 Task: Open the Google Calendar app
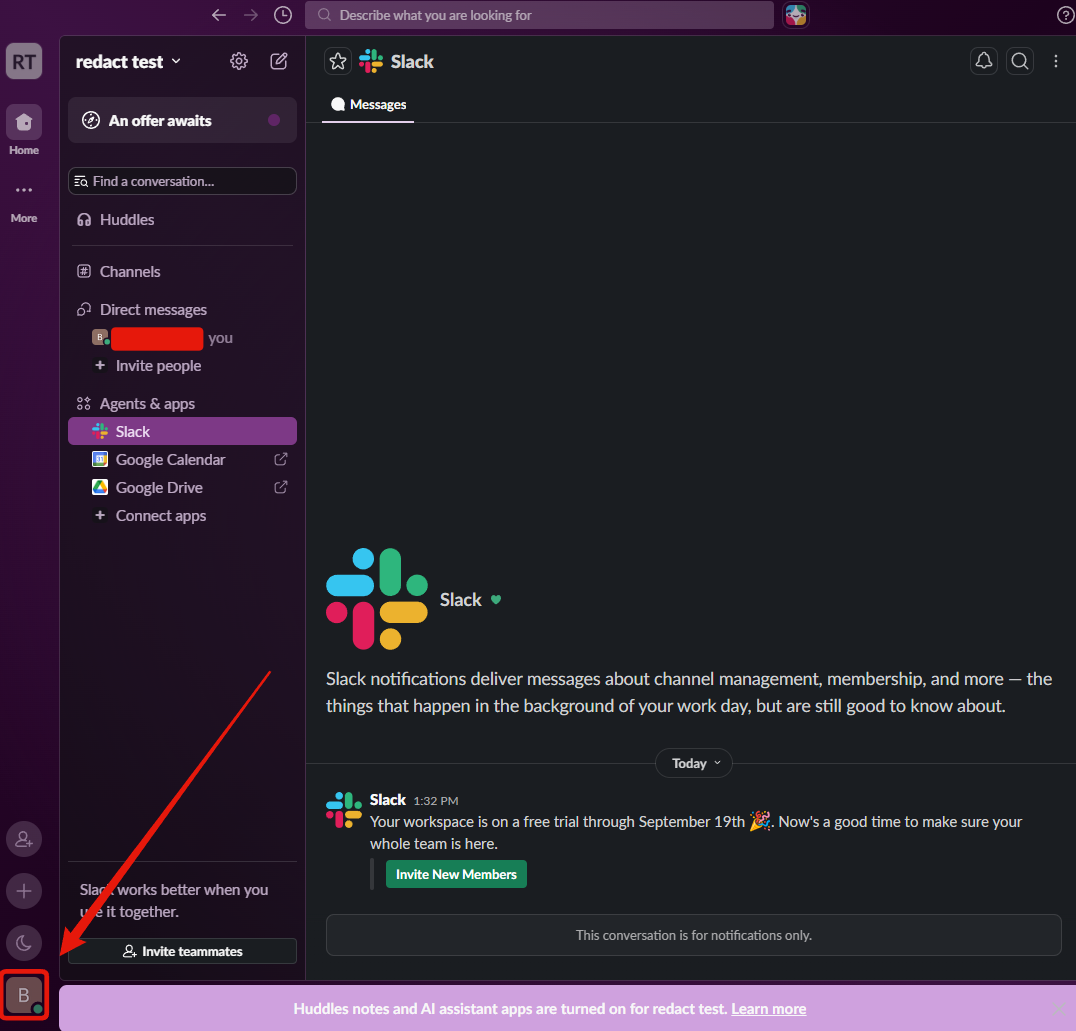tap(170, 459)
